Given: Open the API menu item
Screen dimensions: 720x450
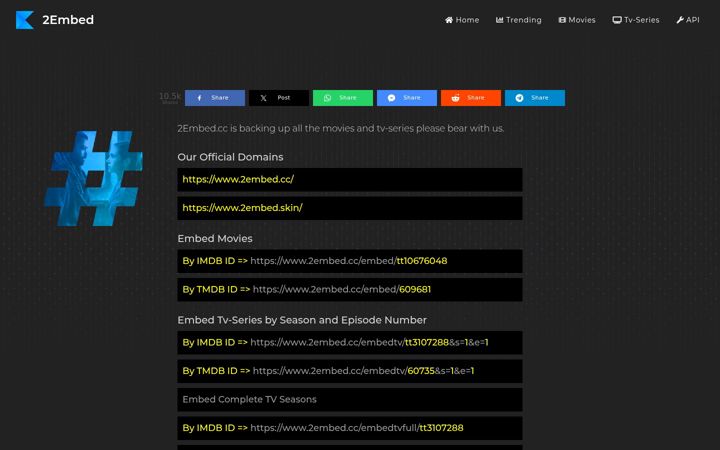Looking at the screenshot, I should click(688, 20).
